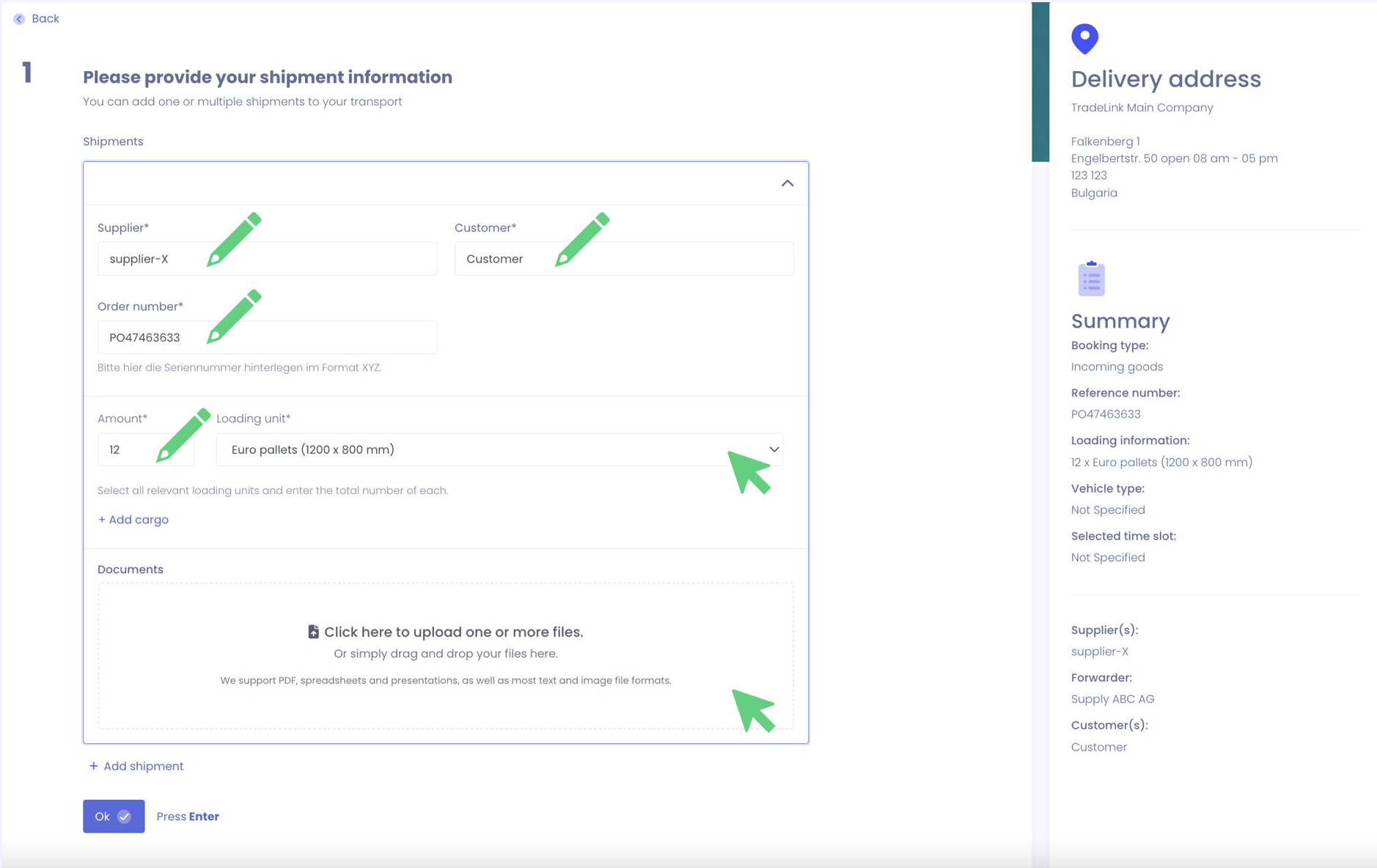Click into the Customer text field
Viewport: 1377px width, 868px height.
point(675,259)
